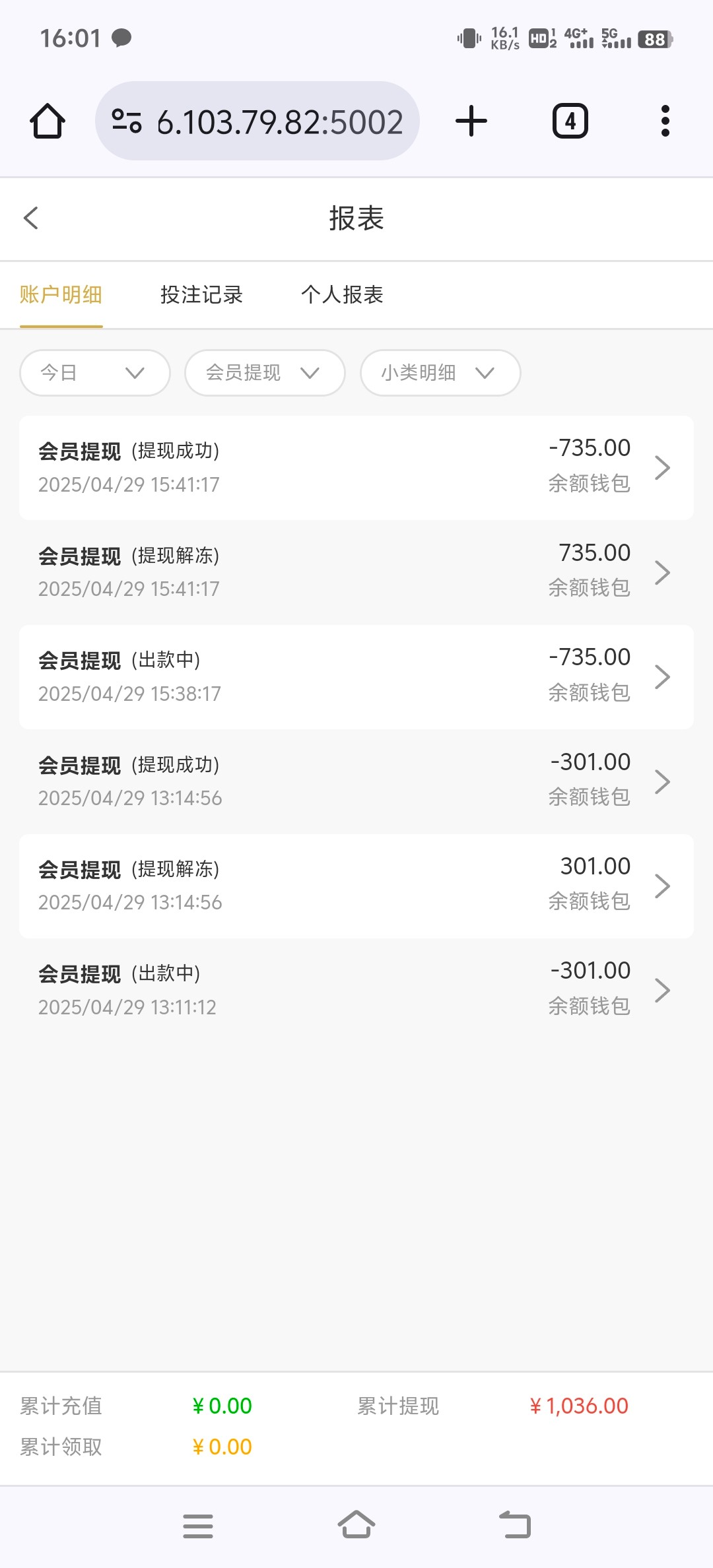The height and width of the screenshot is (1568, 713).
Task: Expand the 小类明细 filter dropdown
Action: [440, 373]
